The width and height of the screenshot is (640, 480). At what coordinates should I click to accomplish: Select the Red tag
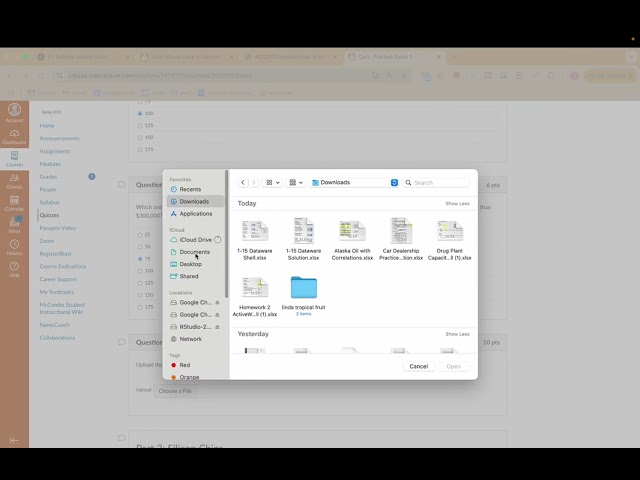pyautogui.click(x=185, y=365)
